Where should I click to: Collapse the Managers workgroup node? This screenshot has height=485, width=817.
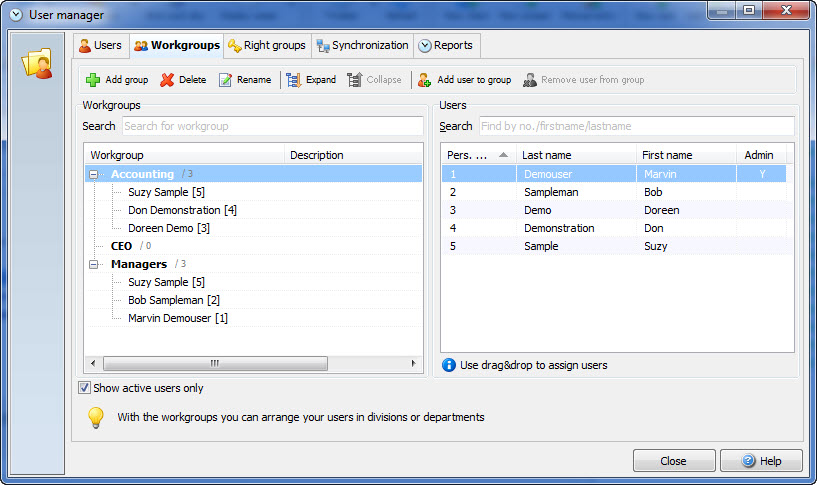93,264
